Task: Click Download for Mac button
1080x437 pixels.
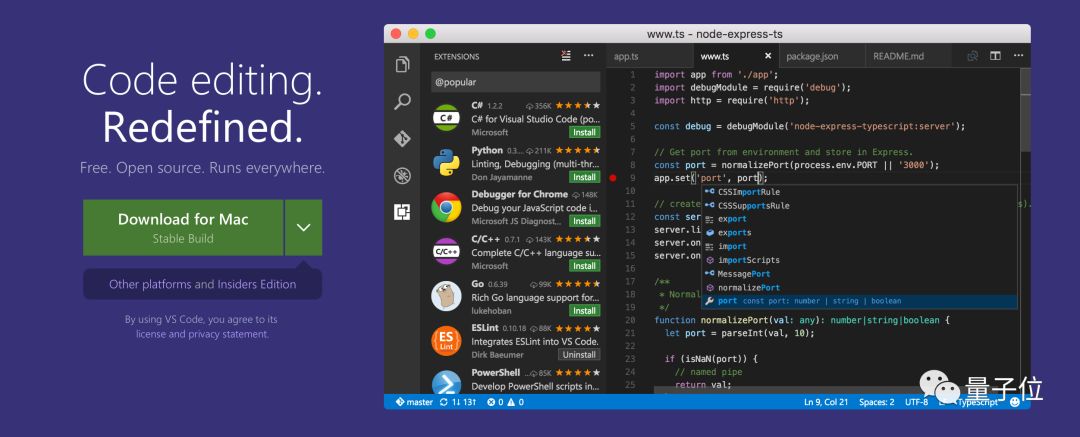Action: pyautogui.click(x=183, y=227)
